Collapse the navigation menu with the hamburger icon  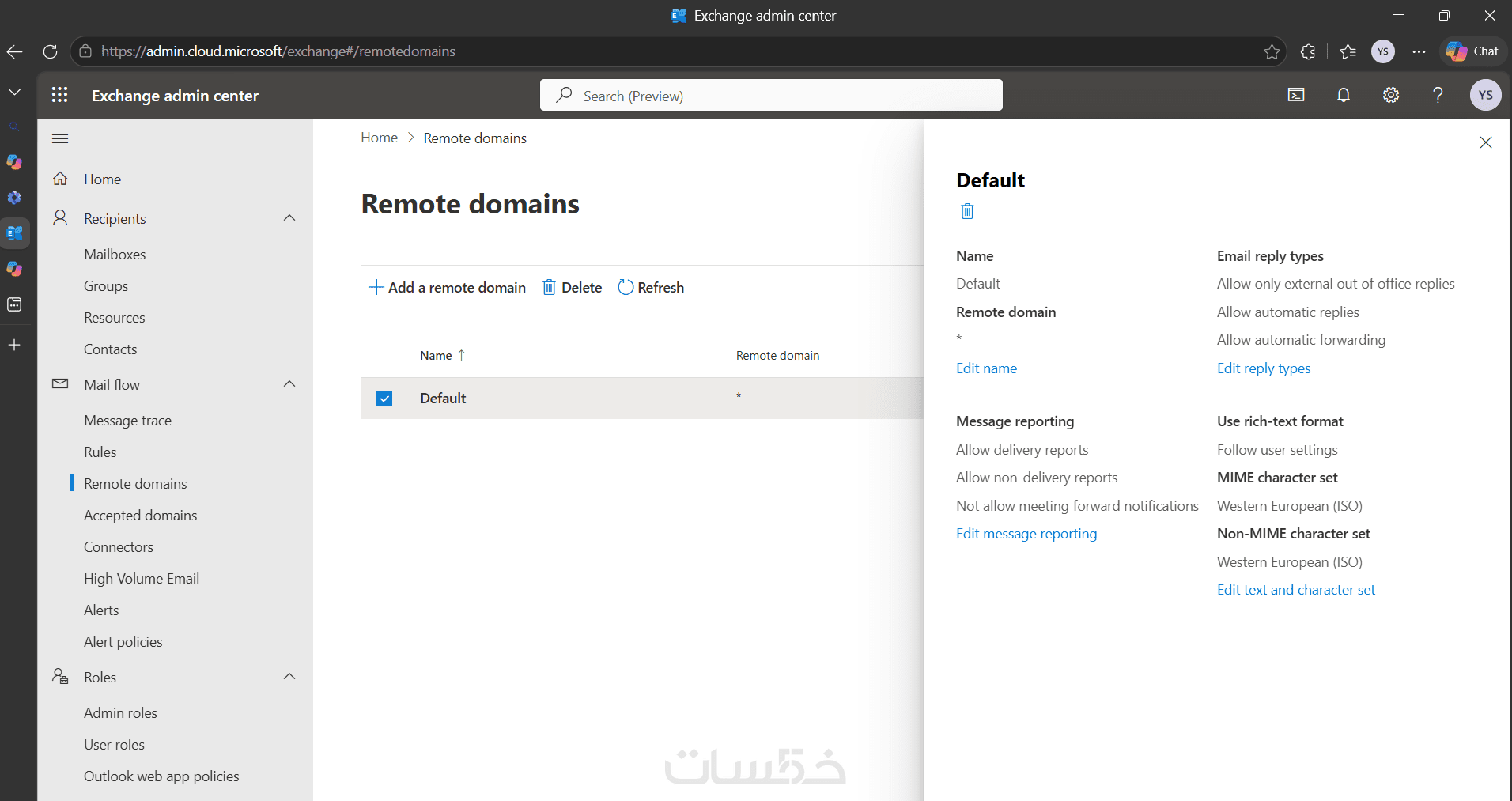coord(60,139)
